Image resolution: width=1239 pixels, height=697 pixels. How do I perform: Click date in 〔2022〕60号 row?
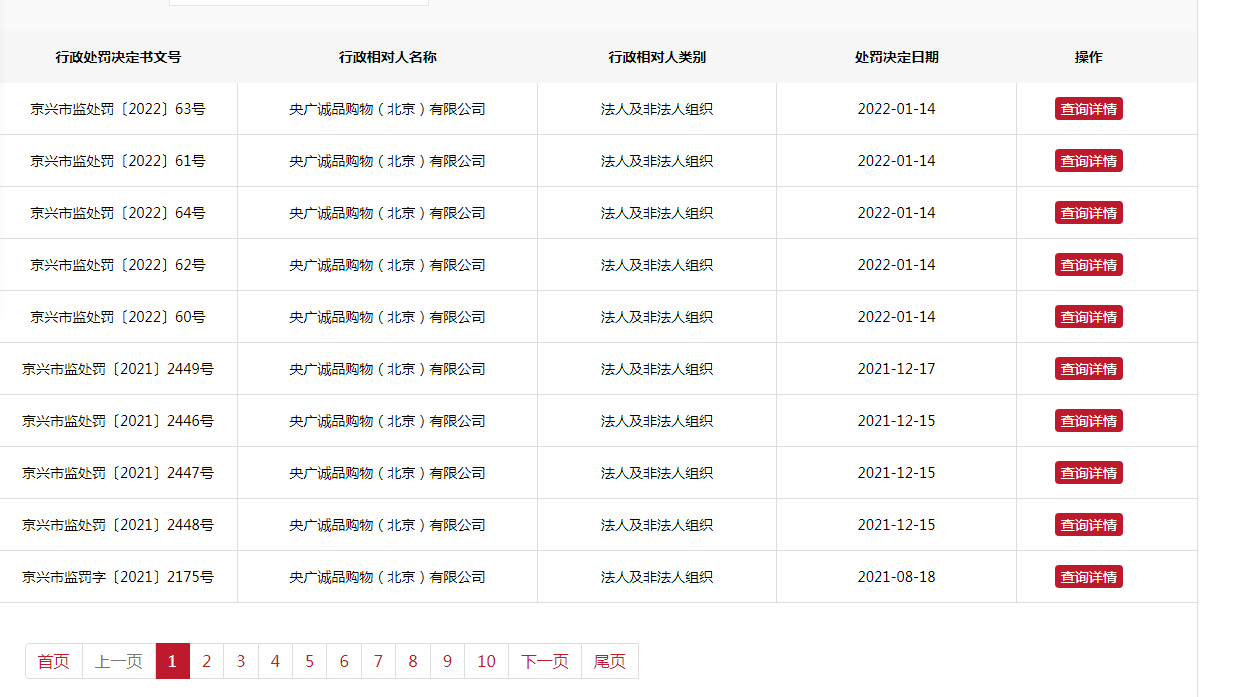click(896, 317)
